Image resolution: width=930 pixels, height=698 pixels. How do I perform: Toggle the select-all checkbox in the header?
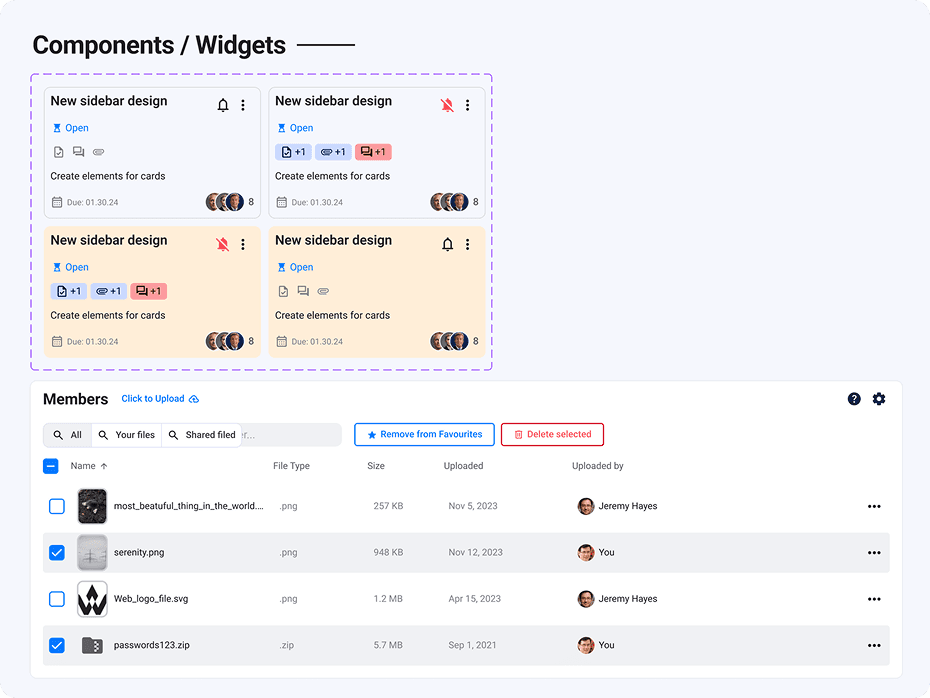(x=51, y=466)
